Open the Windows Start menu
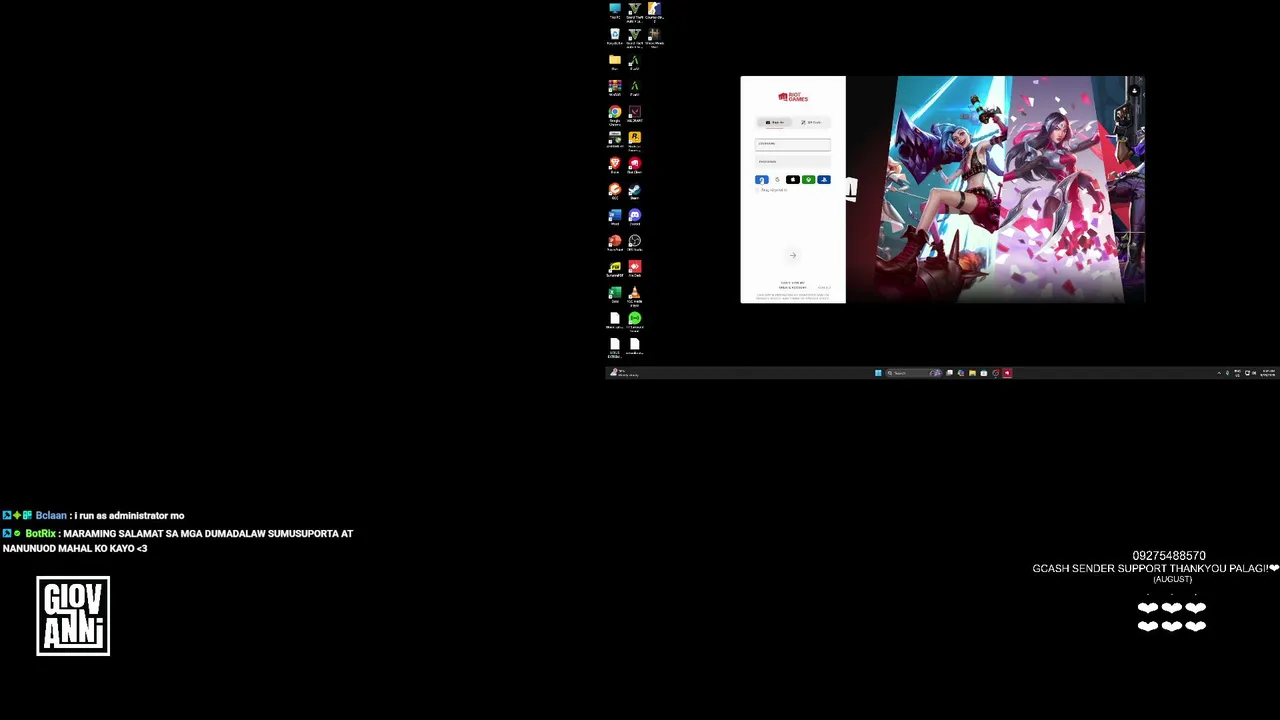The width and height of the screenshot is (1280, 720). click(878, 373)
